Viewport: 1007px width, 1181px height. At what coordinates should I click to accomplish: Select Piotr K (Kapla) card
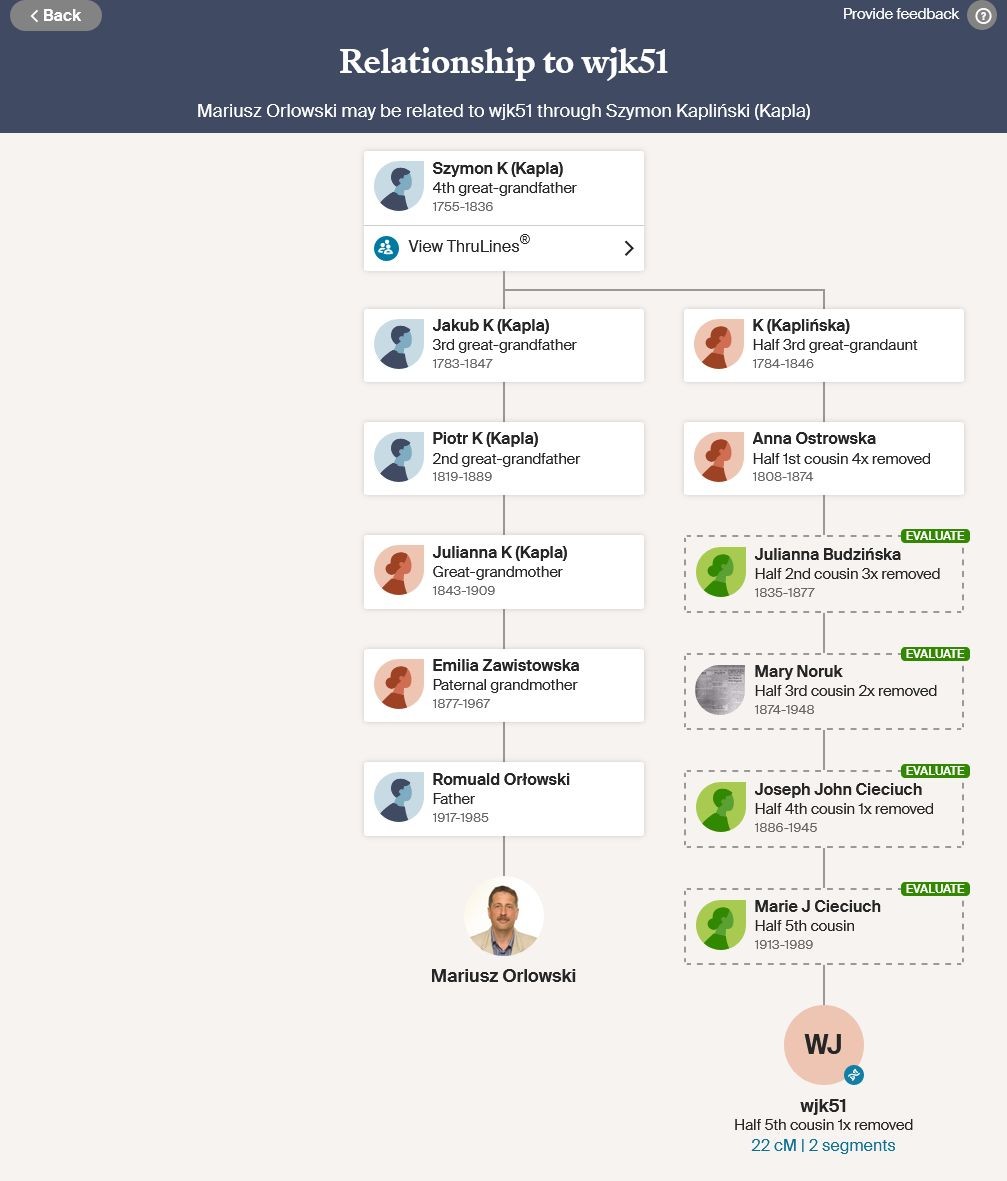tap(504, 458)
